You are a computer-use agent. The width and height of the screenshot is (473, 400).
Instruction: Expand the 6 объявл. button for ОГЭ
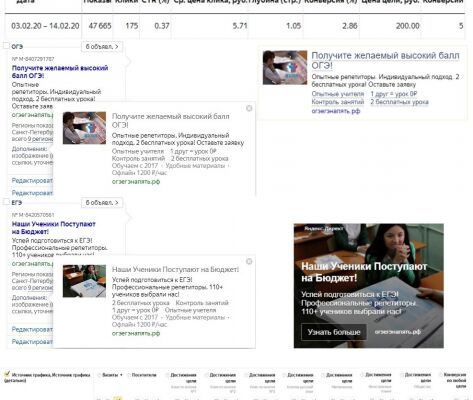pos(102,47)
